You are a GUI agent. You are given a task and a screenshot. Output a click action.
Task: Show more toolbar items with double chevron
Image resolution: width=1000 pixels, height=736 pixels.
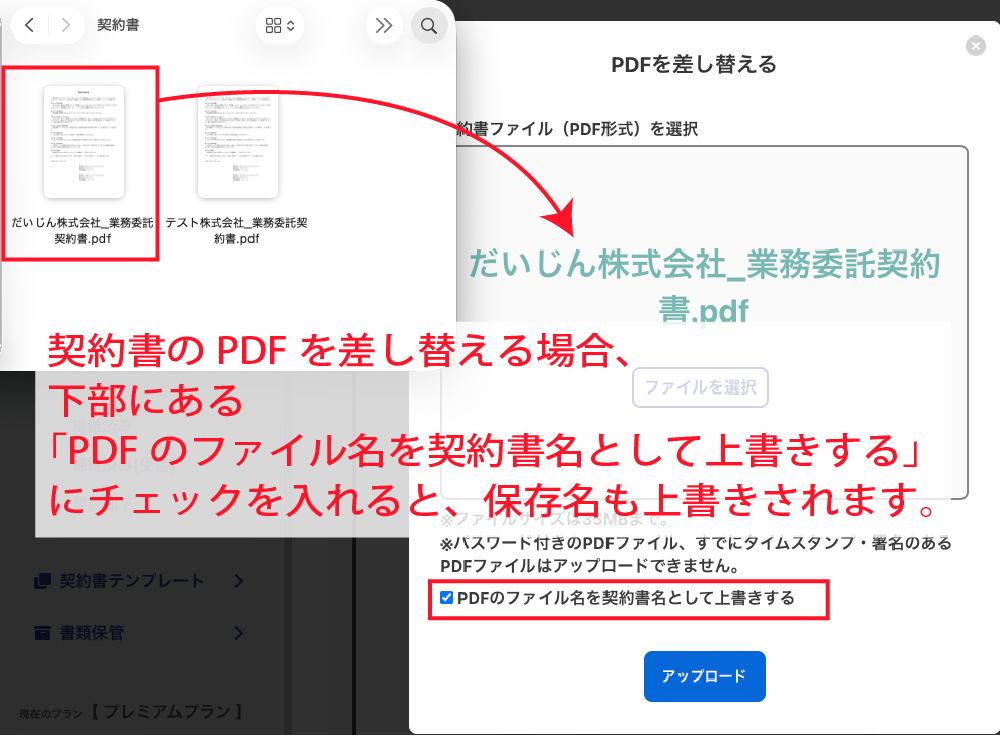pos(383,26)
